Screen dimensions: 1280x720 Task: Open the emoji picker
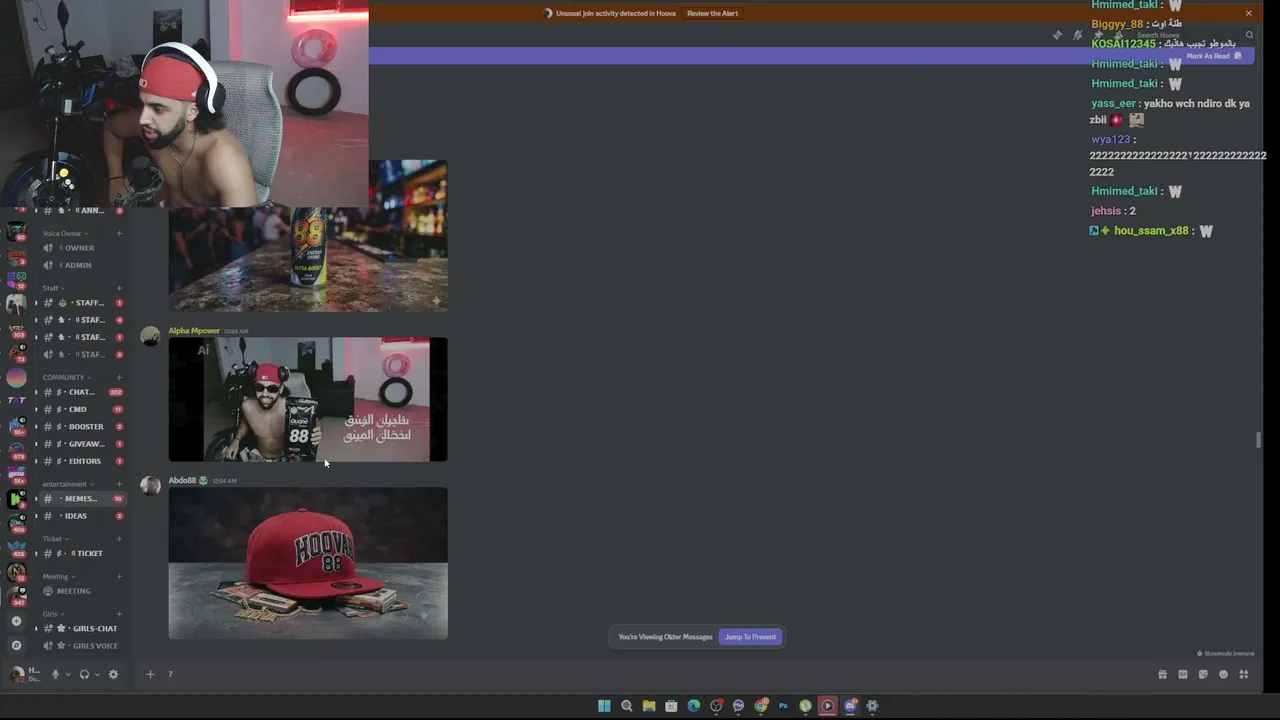(x=1223, y=674)
